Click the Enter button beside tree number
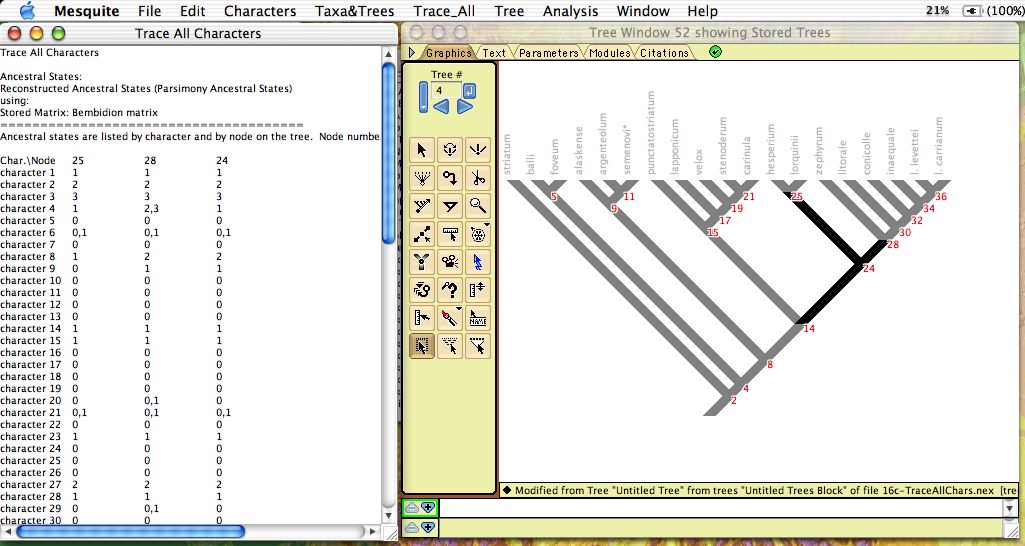Screen dimensions: 1025x546 click(469, 91)
